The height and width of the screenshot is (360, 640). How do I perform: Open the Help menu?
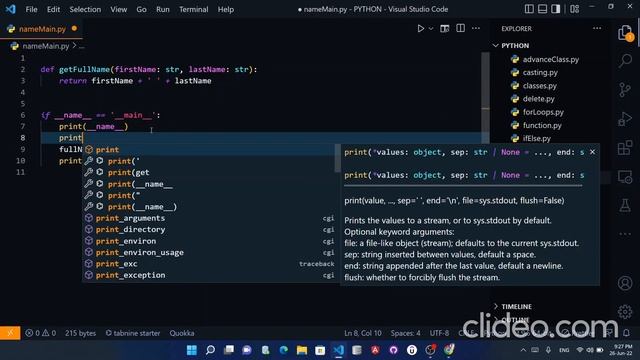[225, 9]
